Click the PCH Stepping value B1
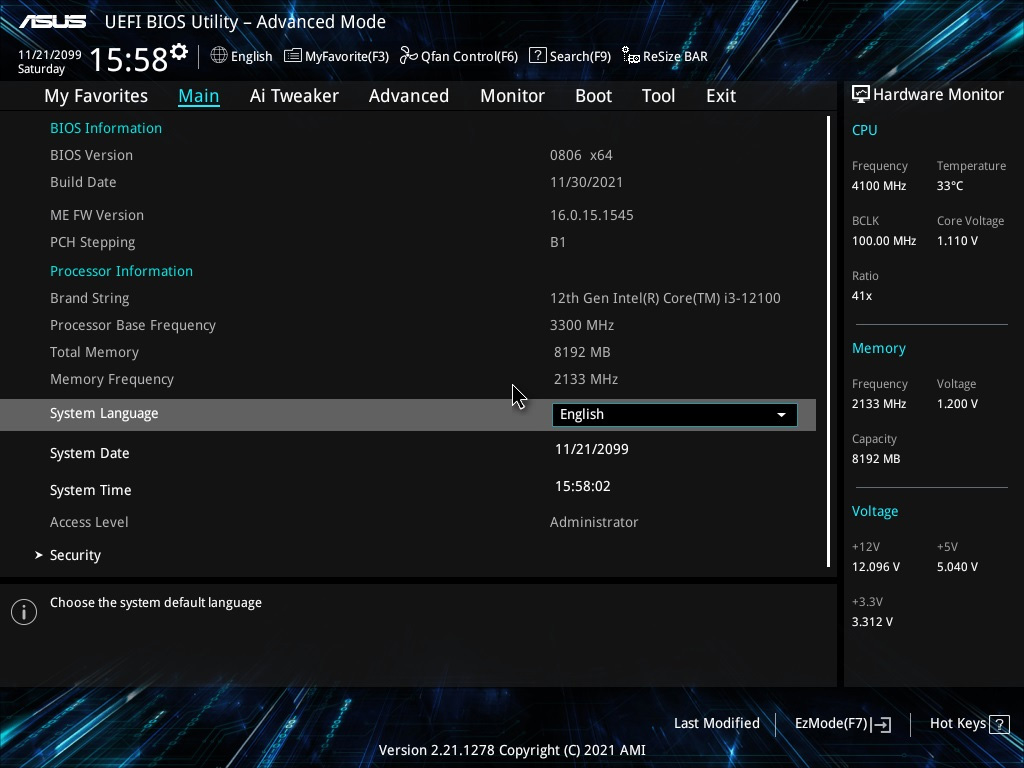The image size is (1024, 768). click(558, 242)
